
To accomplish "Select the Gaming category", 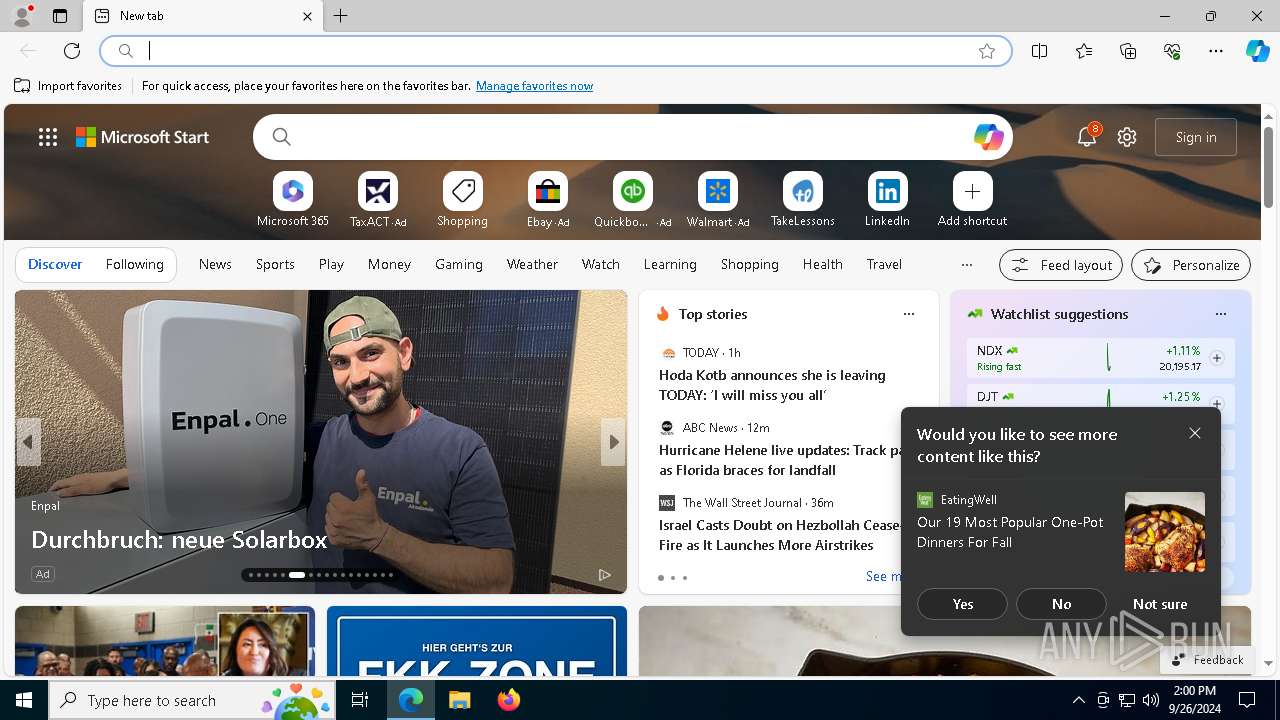I will (x=459, y=265).
